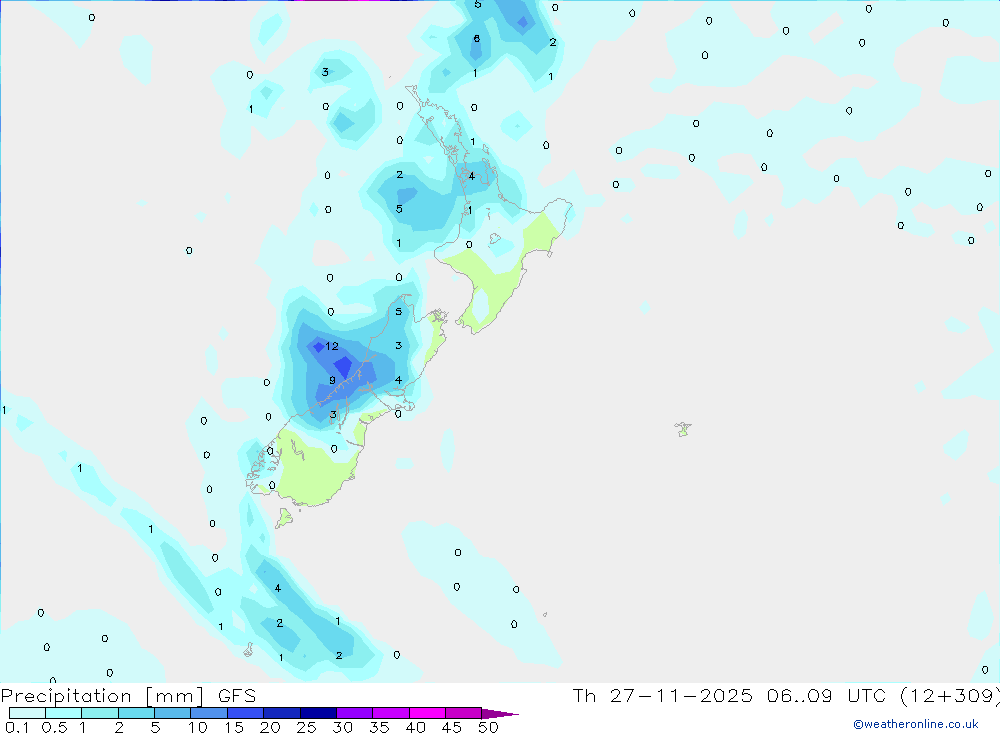
Task: Pick the 0.5–1 mm legend swatch
Action: pos(64,713)
